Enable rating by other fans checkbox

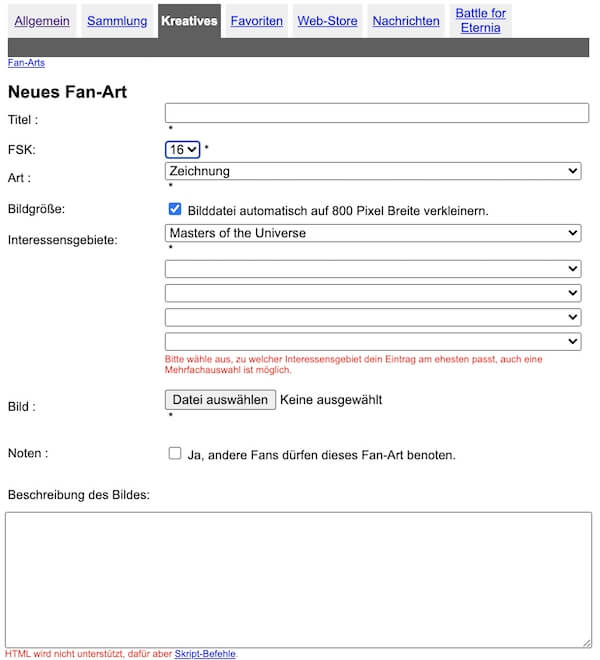click(175, 453)
